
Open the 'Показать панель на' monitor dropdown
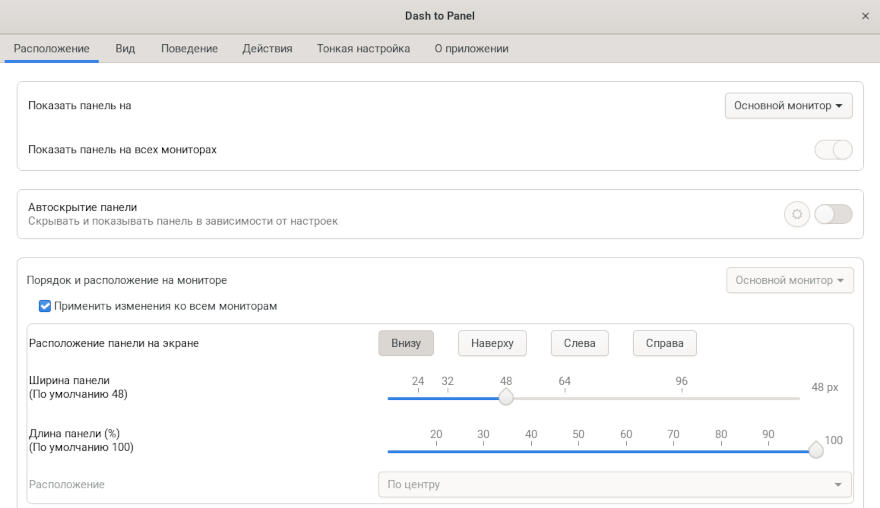click(788, 106)
